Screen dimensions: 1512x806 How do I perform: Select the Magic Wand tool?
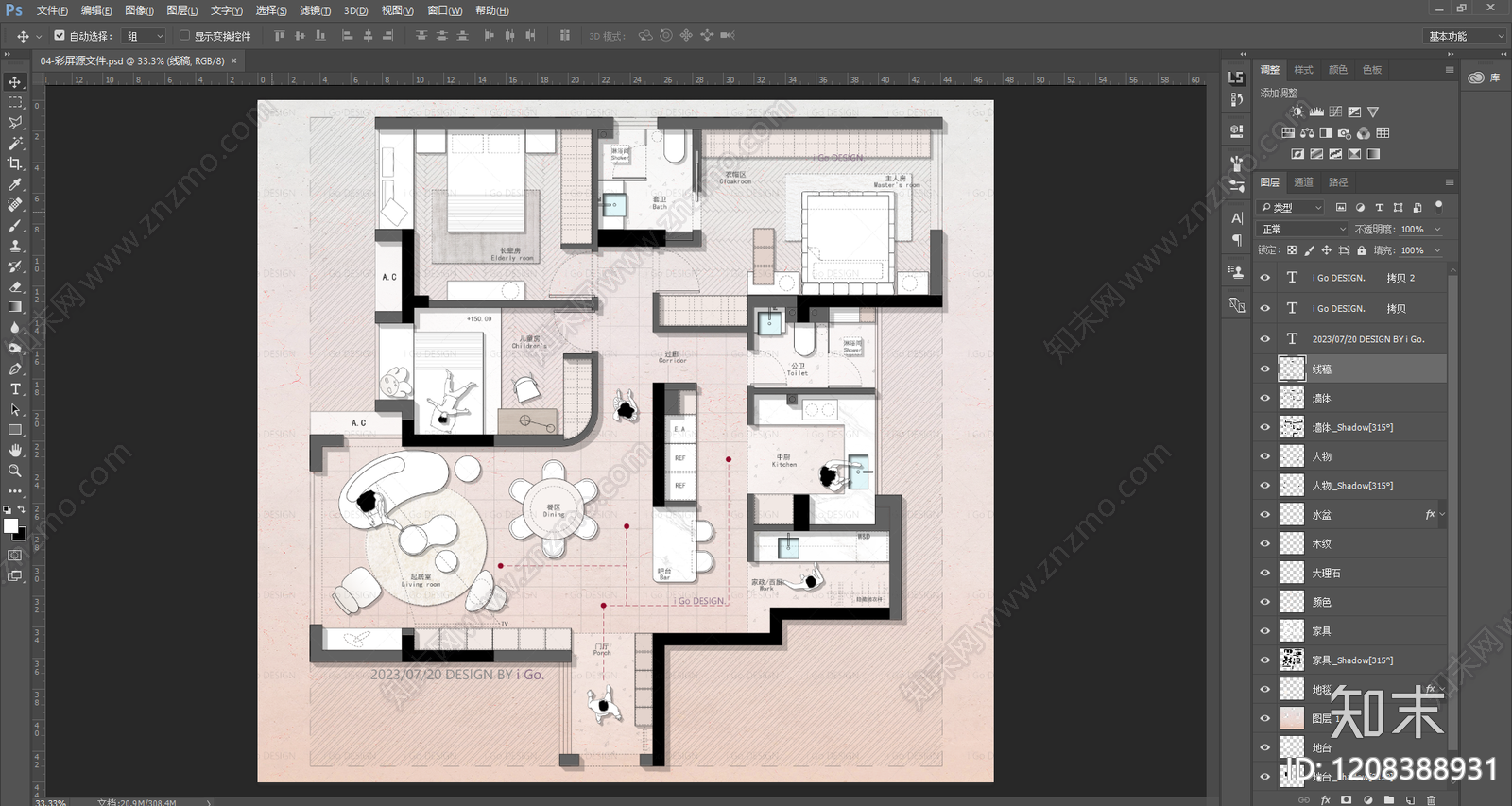click(15, 144)
